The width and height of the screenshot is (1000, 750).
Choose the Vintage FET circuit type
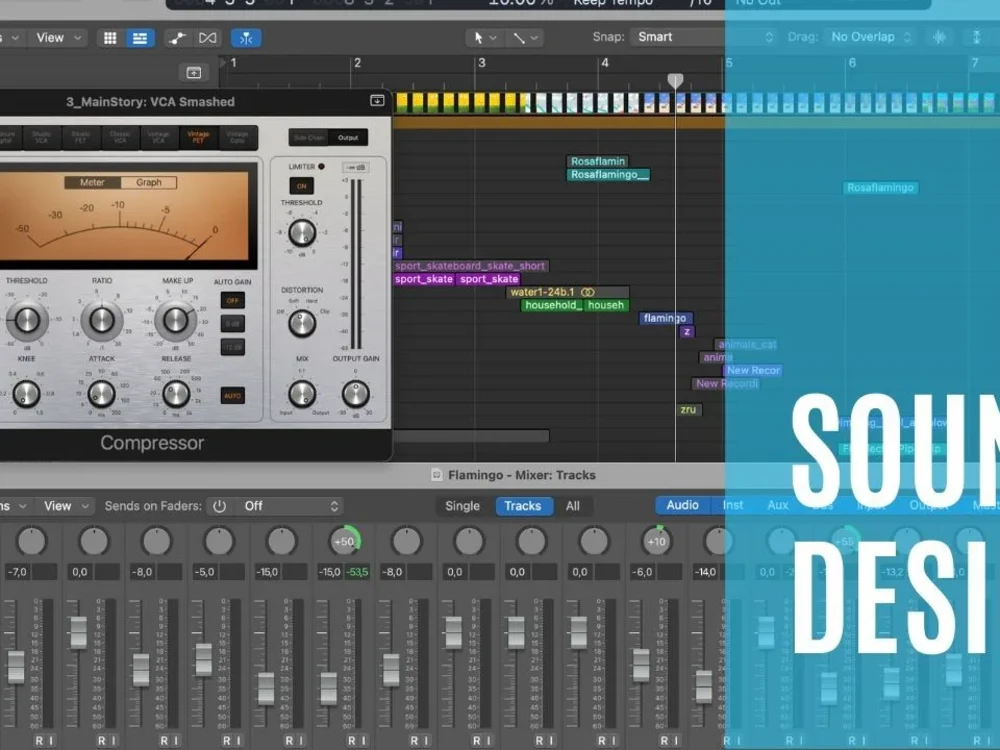point(198,138)
